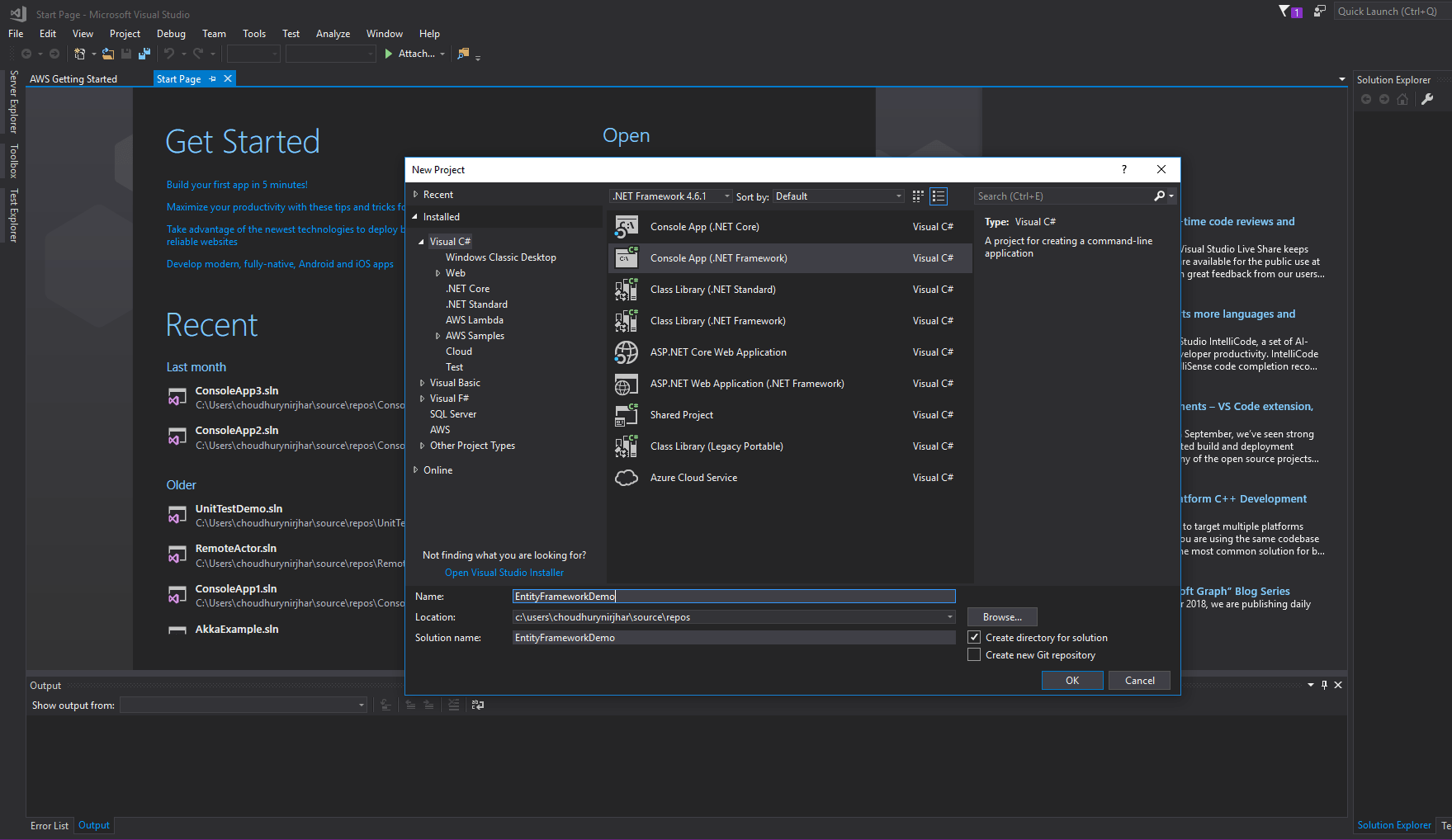The width and height of the screenshot is (1452, 840).
Task: Select the Save All toolbar icon
Action: tap(144, 54)
